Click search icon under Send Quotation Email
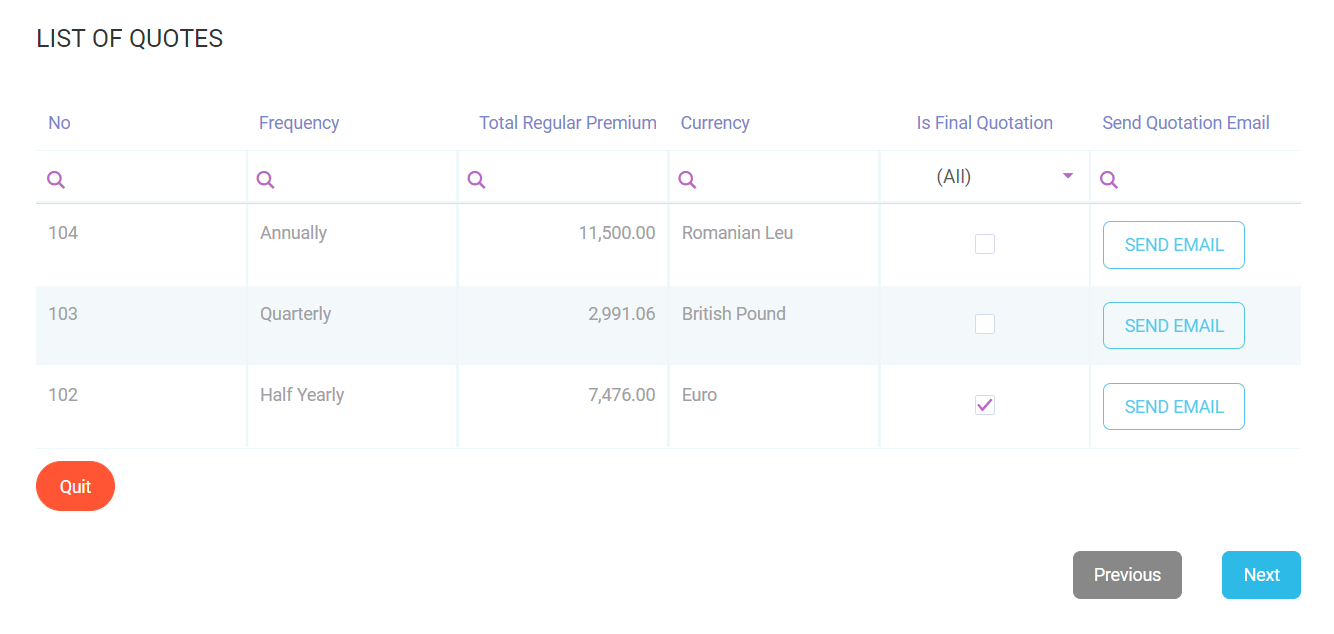1334x634 pixels. [x=1108, y=179]
